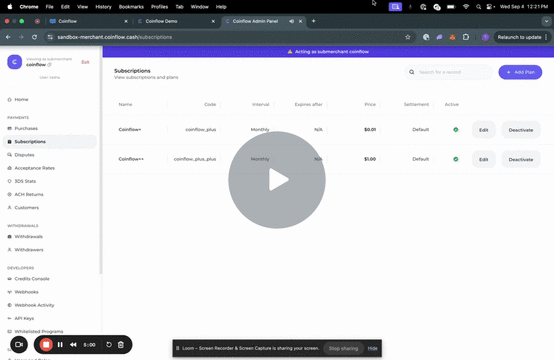This screenshot has width=554, height=360.
Task: Click the Coinflow++ active status checkmark
Action: pyautogui.click(x=456, y=159)
